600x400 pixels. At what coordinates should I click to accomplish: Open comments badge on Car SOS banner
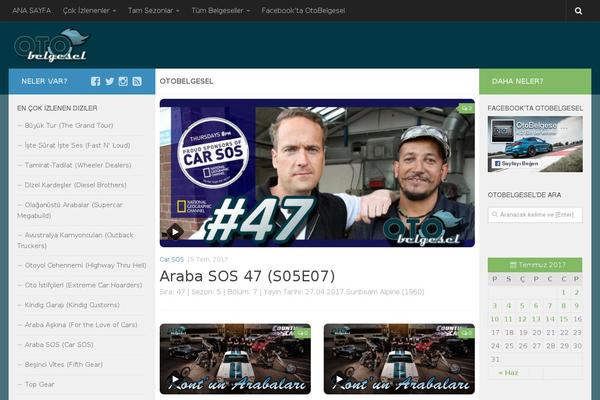[x=466, y=108]
